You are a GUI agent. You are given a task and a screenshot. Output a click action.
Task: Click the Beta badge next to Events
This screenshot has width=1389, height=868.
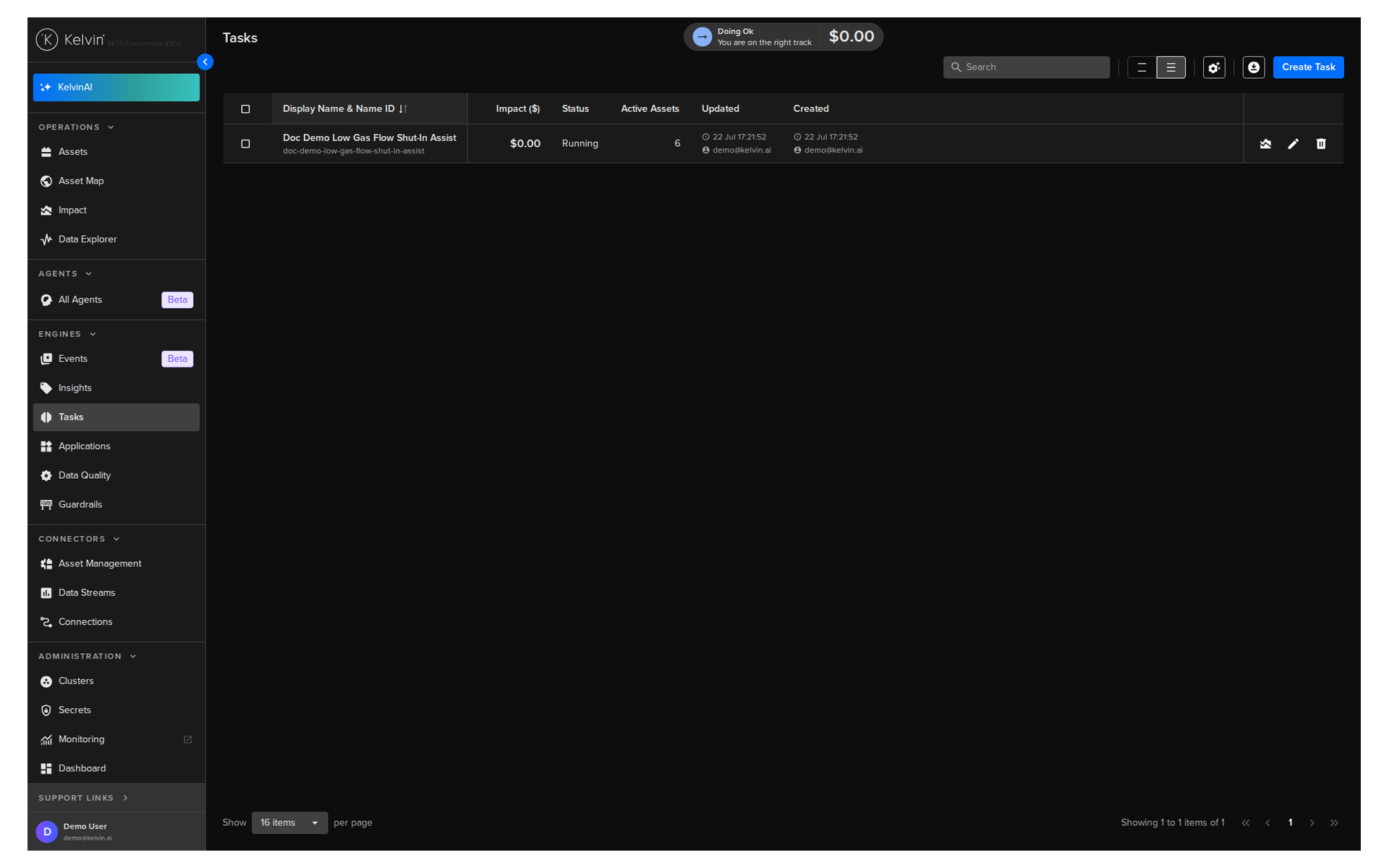click(x=177, y=359)
